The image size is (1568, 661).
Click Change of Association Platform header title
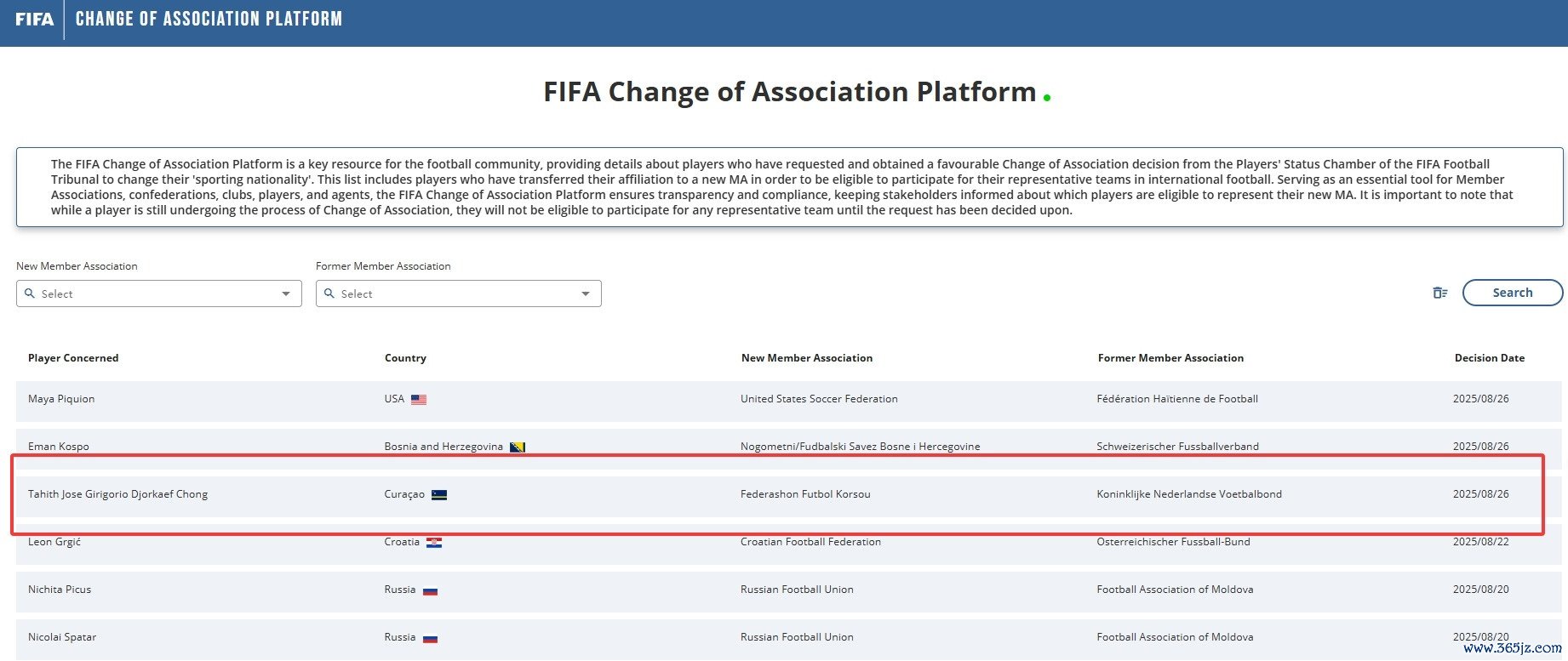point(209,19)
